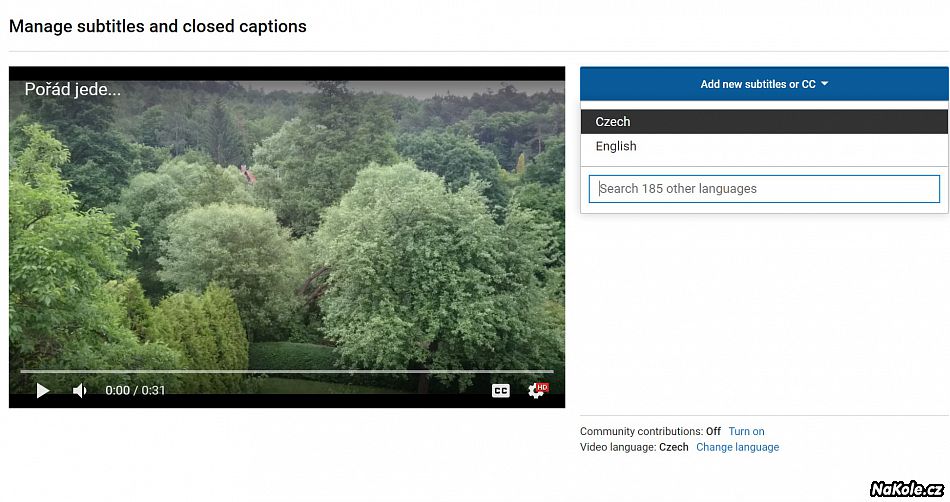Focus the Search 185 other languages field

click(x=764, y=189)
